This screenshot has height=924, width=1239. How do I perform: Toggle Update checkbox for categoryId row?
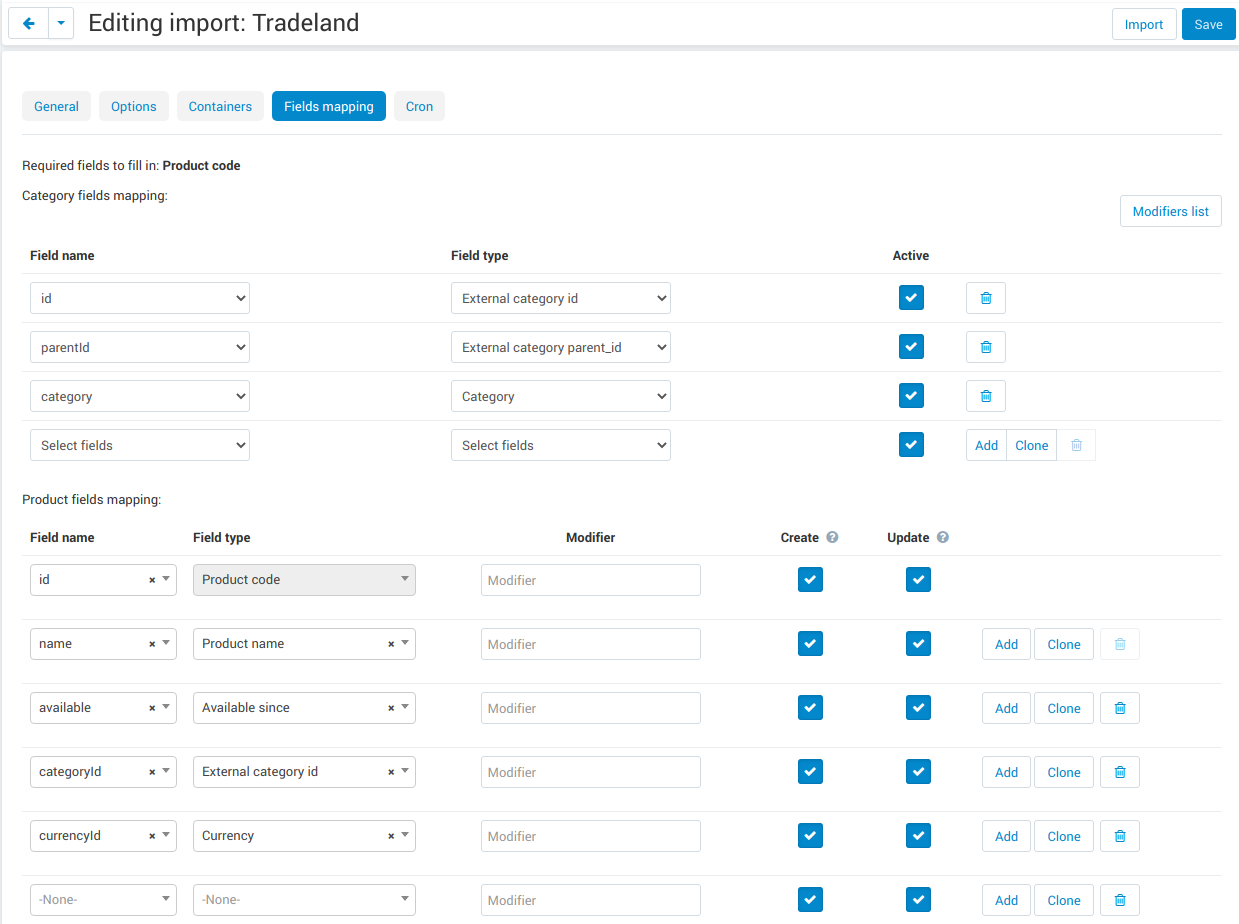point(918,772)
